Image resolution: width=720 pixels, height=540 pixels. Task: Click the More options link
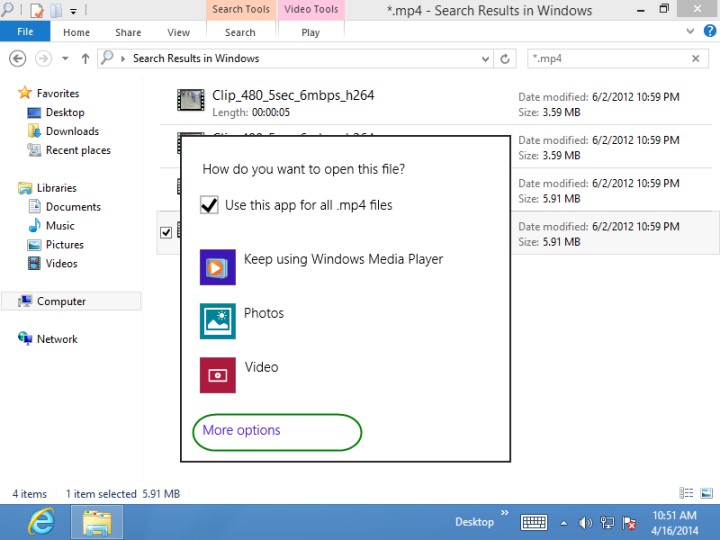(242, 430)
